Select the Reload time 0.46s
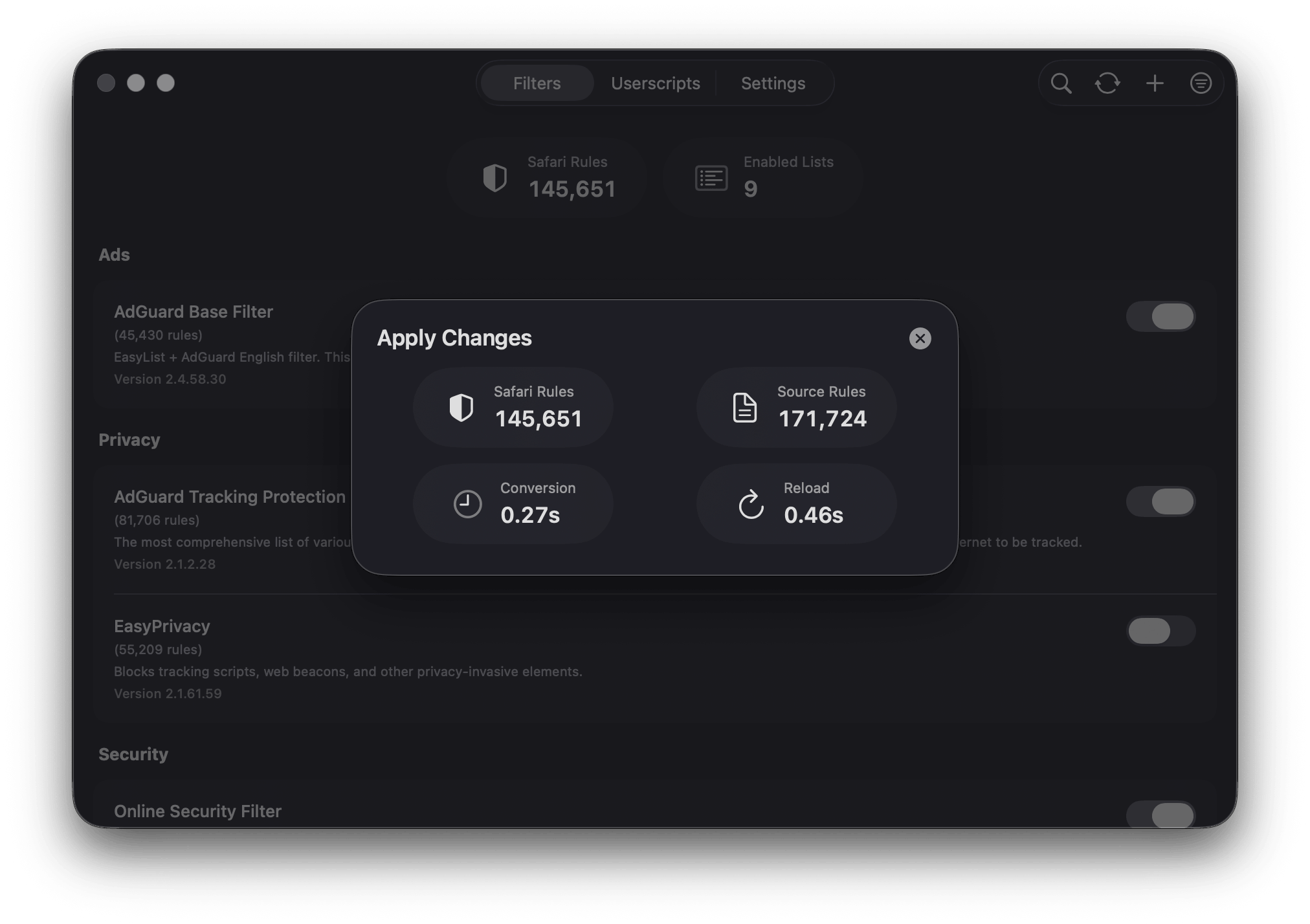Viewport: 1310px width, 924px height. (814, 515)
